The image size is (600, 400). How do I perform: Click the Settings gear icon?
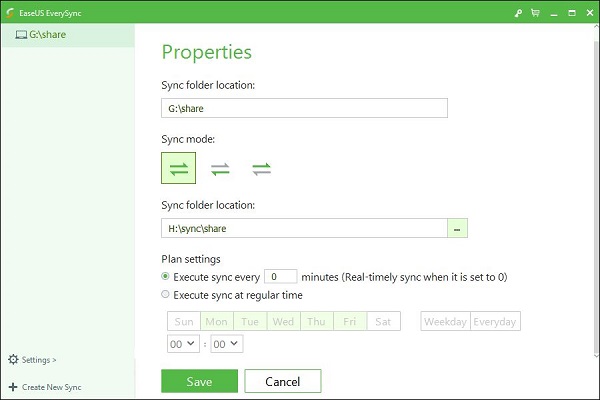tap(13, 359)
